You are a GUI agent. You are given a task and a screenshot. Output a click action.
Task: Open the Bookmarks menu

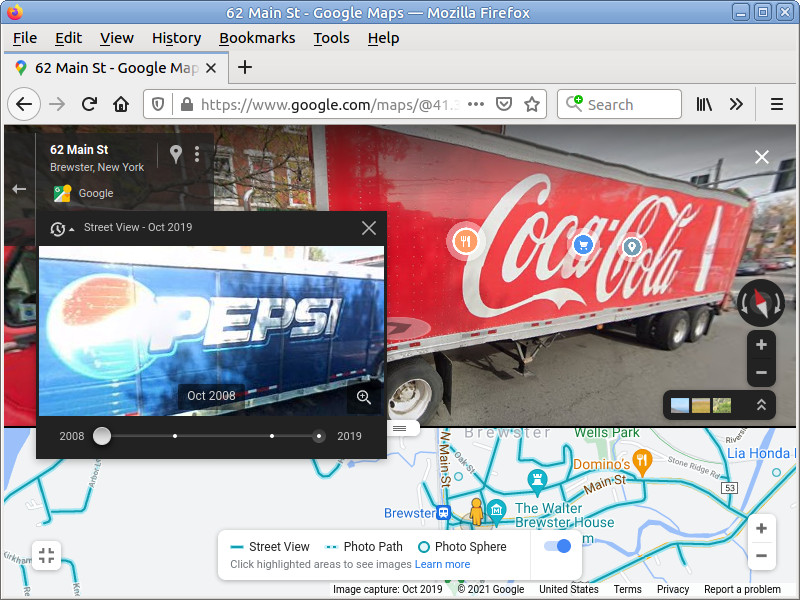(x=257, y=38)
